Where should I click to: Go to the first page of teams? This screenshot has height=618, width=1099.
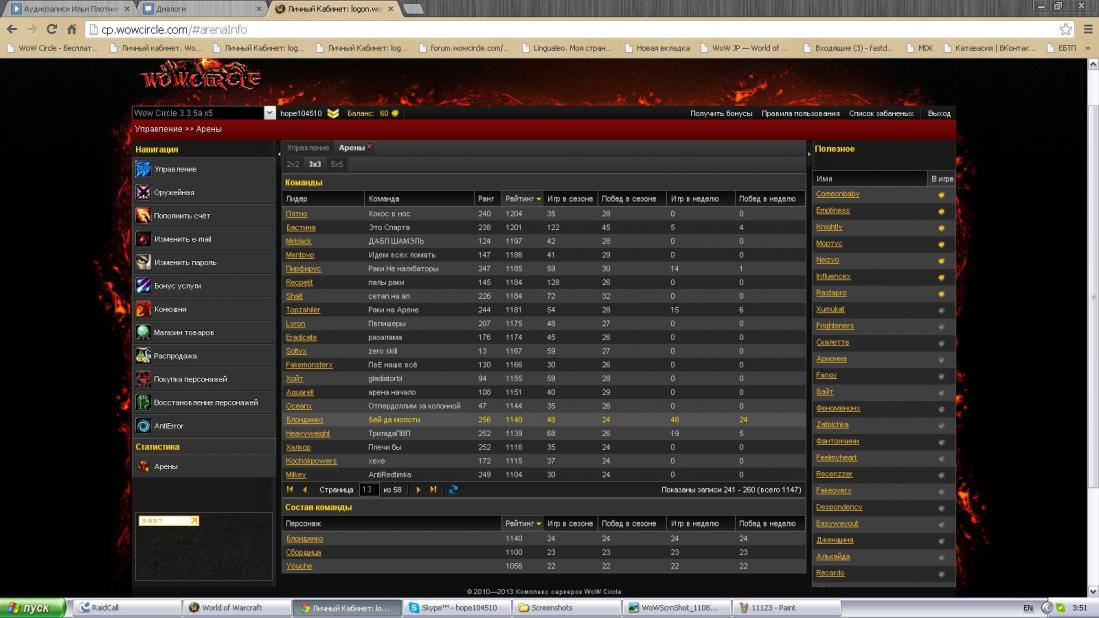(290, 490)
